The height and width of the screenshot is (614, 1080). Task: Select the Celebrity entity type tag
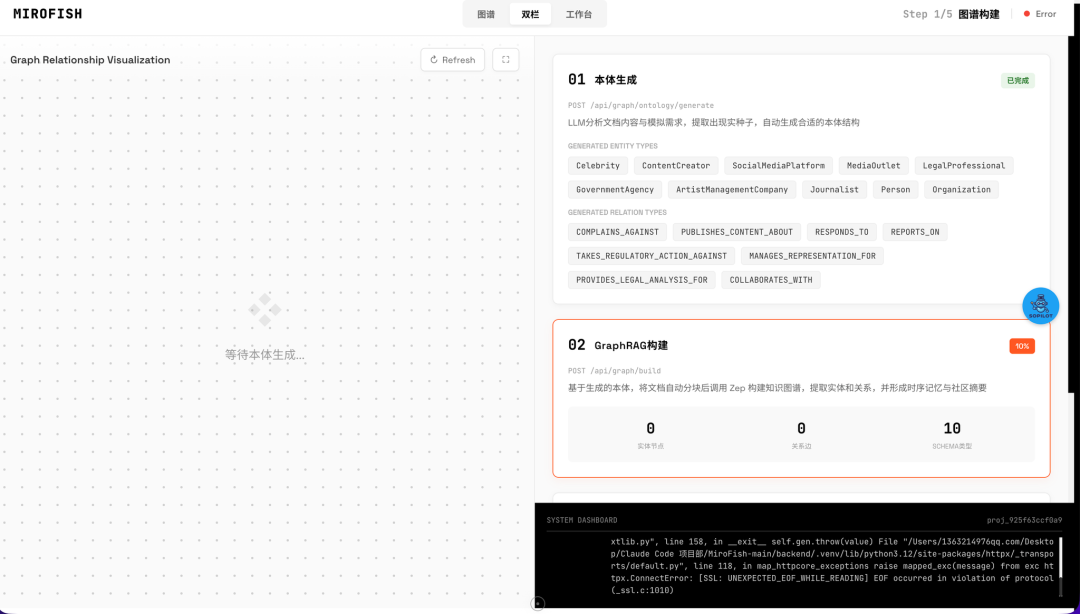pyautogui.click(x=598, y=166)
